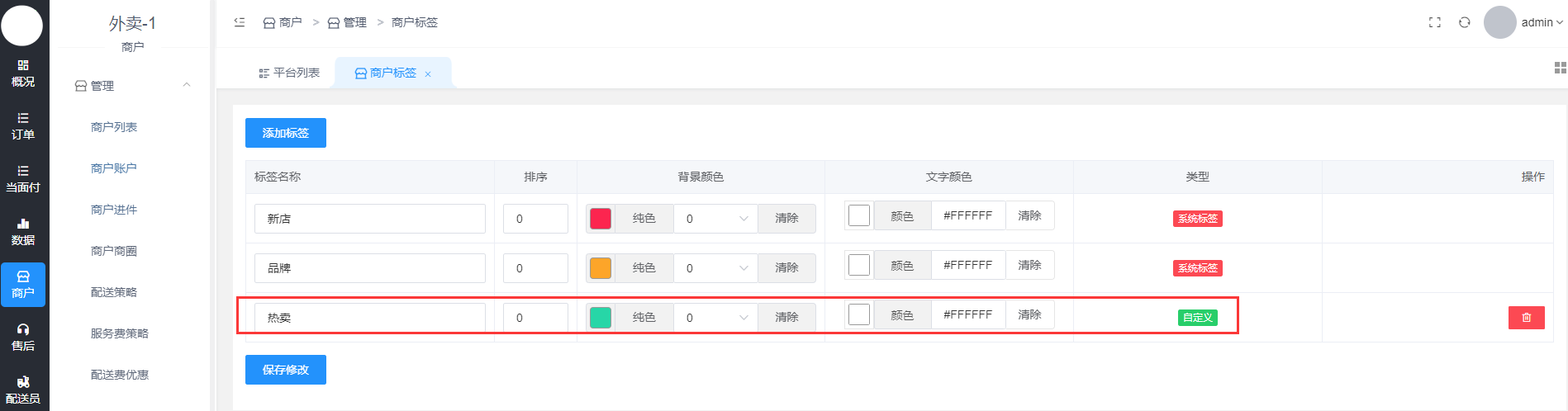Open the 售后 after-sales sidebar icon

pyautogui.click(x=23, y=337)
